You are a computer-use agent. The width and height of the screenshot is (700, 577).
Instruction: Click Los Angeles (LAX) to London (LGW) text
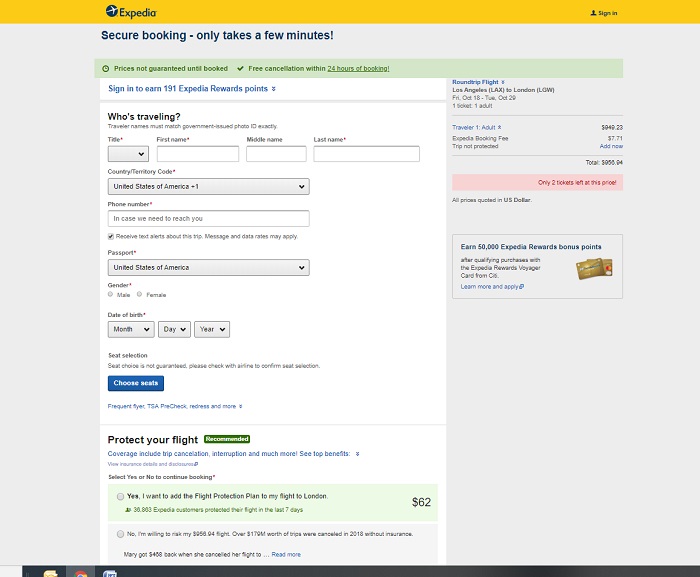tap(503, 90)
